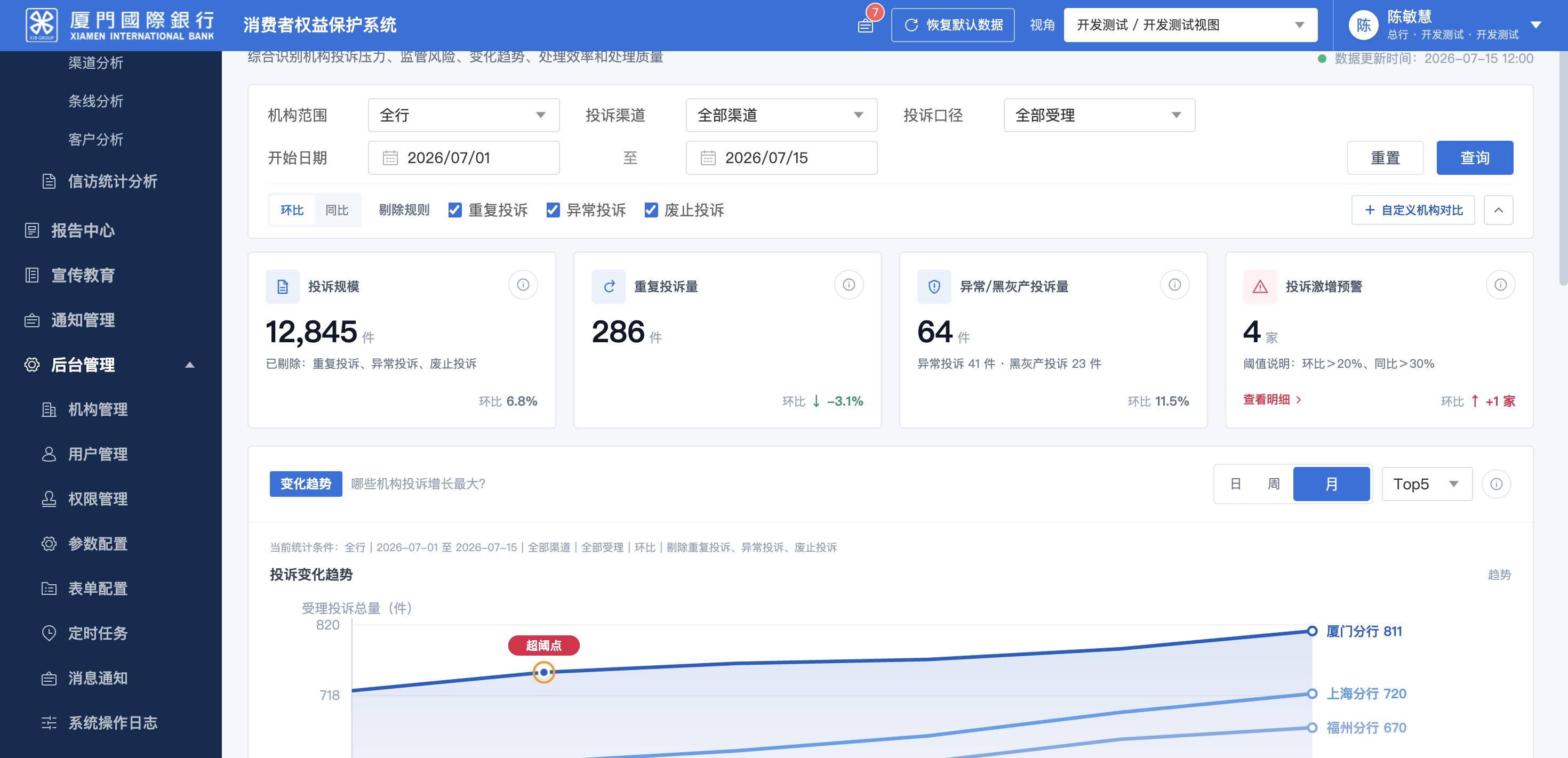Select the 环比 comparison toggle
This screenshot has height=758, width=1568.
point(292,211)
